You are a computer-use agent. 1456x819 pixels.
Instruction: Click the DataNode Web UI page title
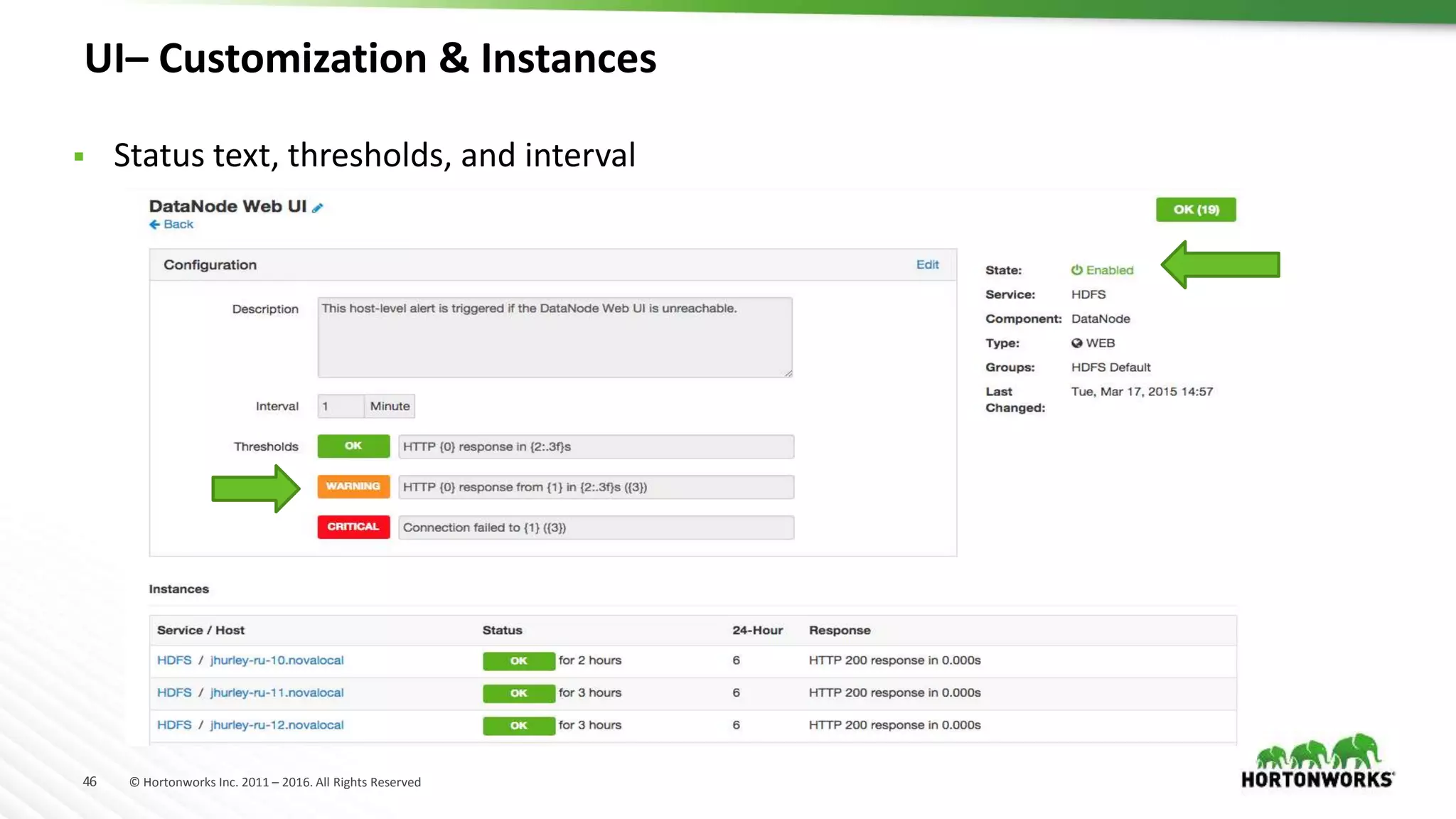point(227,206)
